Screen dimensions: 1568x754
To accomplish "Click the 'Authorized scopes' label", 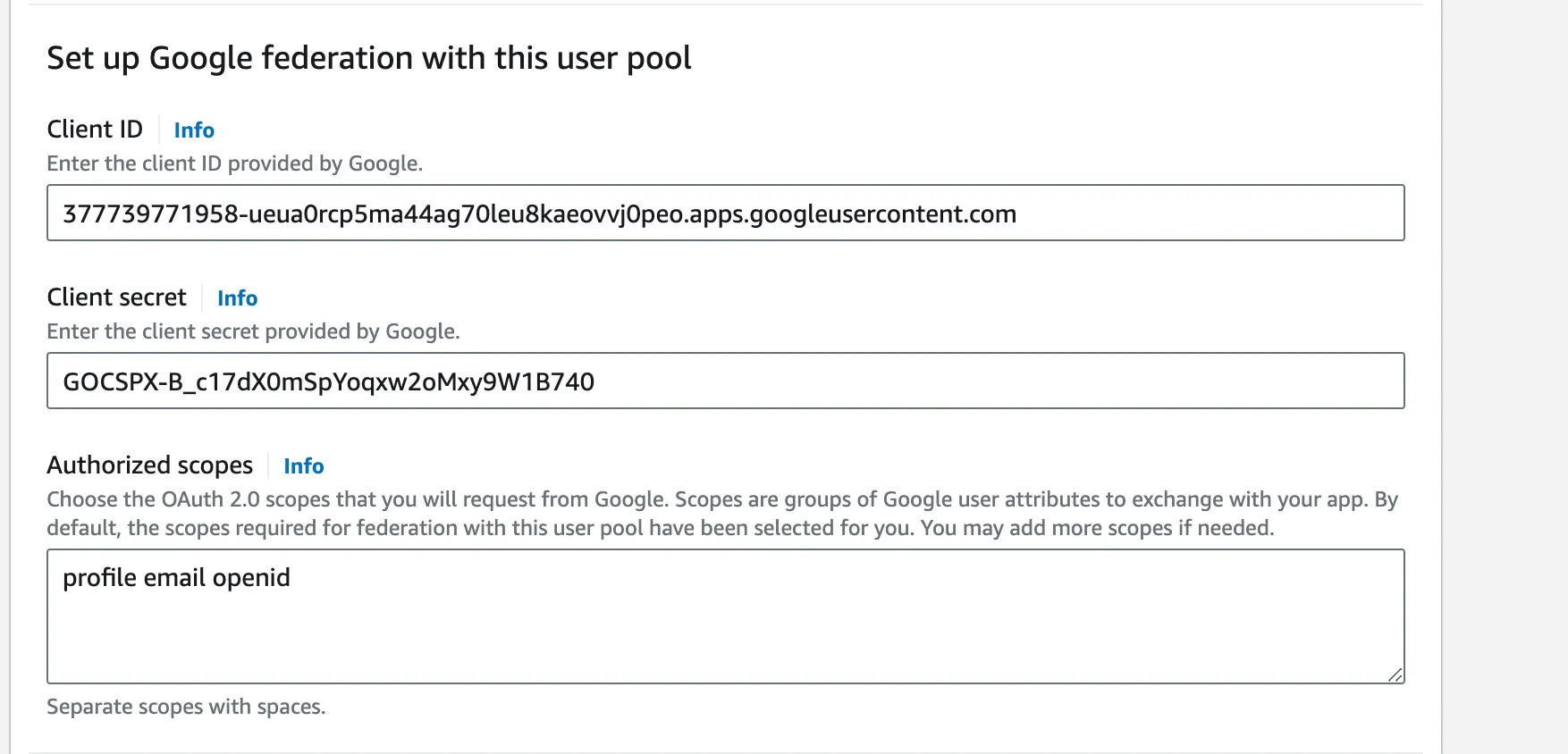I will tap(150, 465).
